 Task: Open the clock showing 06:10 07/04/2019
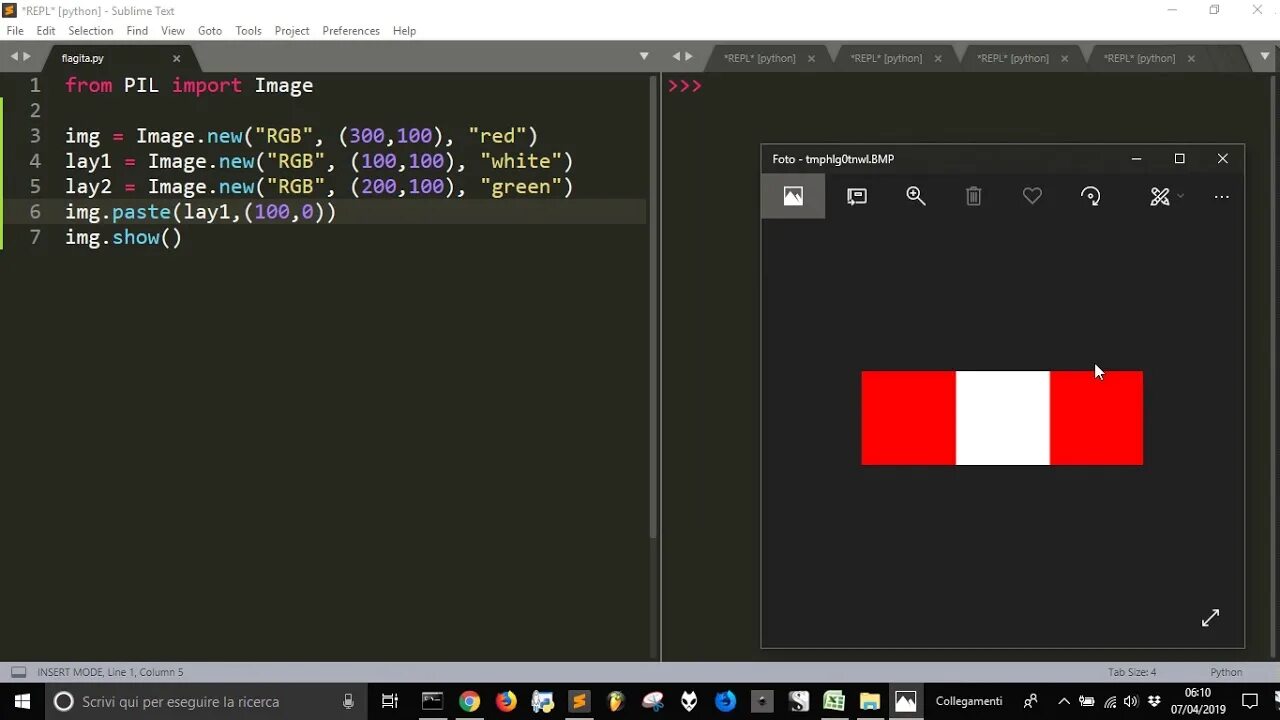(x=1197, y=701)
